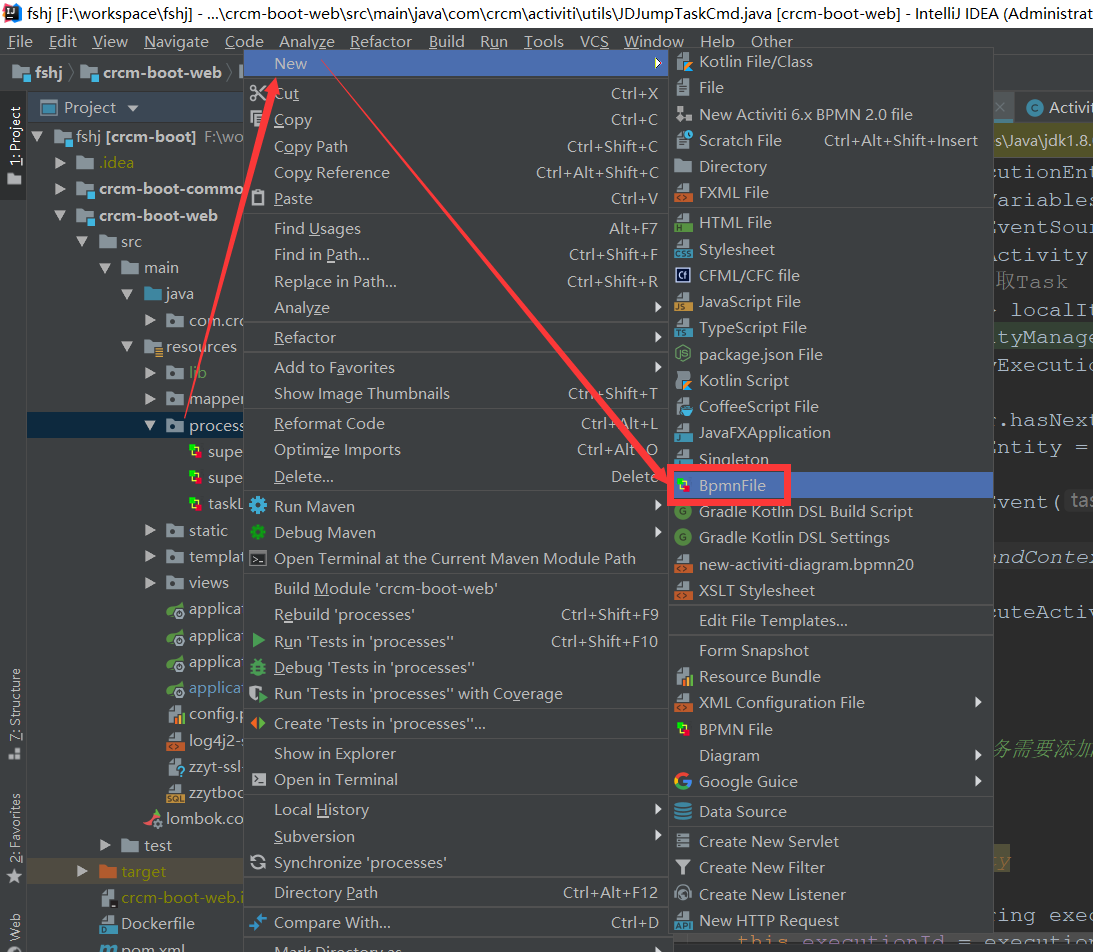Click the Kotlin File/Class icon
The height and width of the screenshot is (952, 1093).
pyautogui.click(x=684, y=62)
